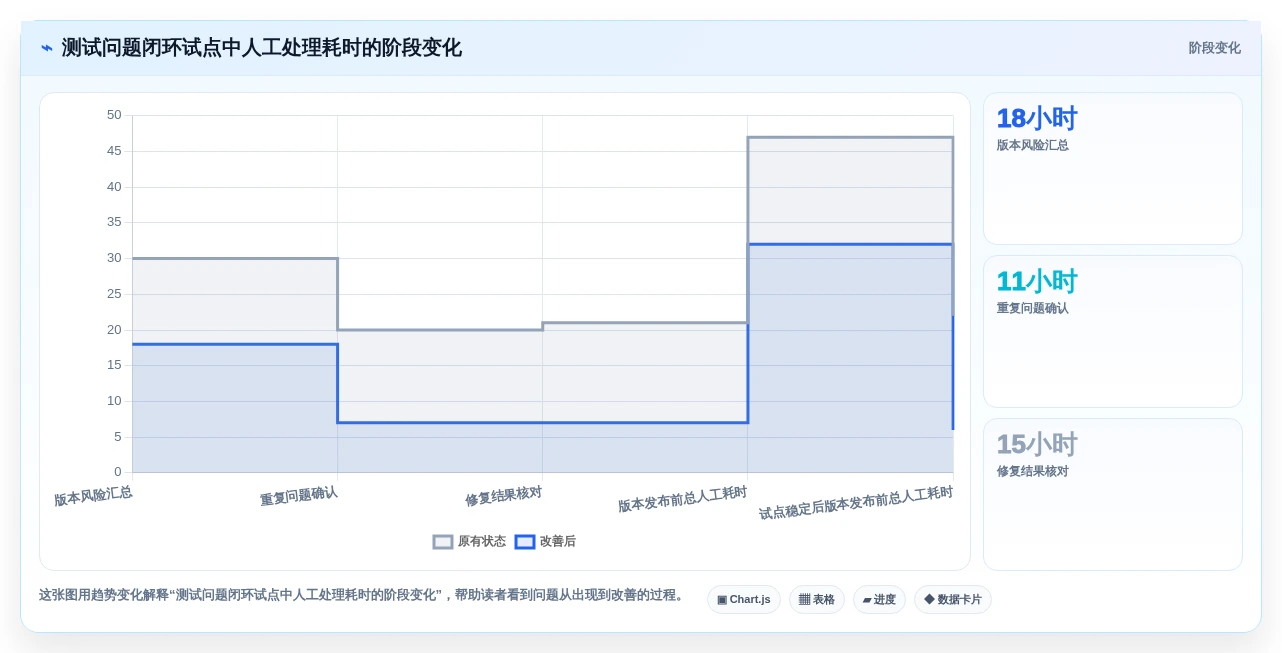Image resolution: width=1282 pixels, height=653 pixels.
Task: Click the 15小时 value text
Action: pos(1036,445)
